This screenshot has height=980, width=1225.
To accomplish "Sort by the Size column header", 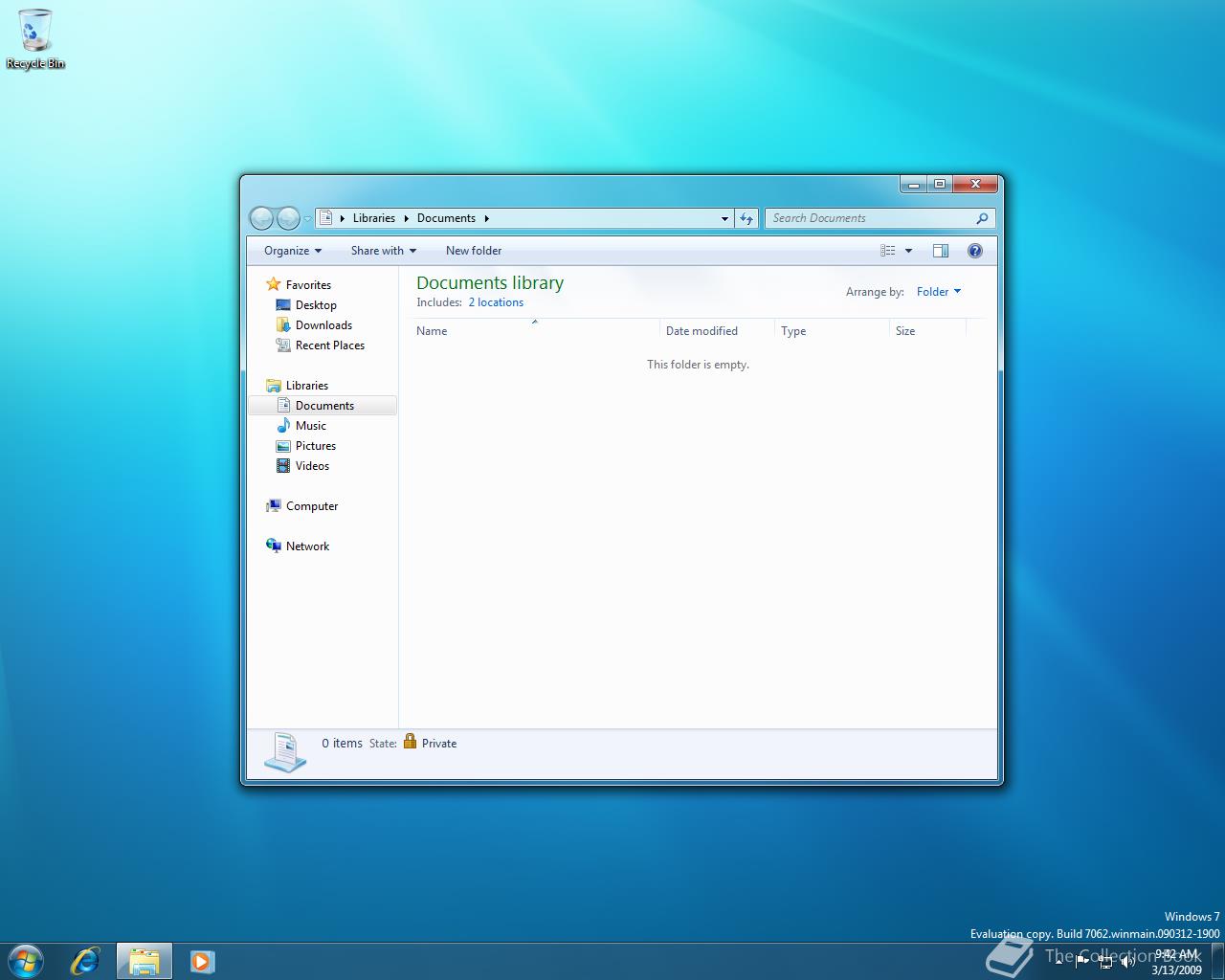I will click(927, 331).
